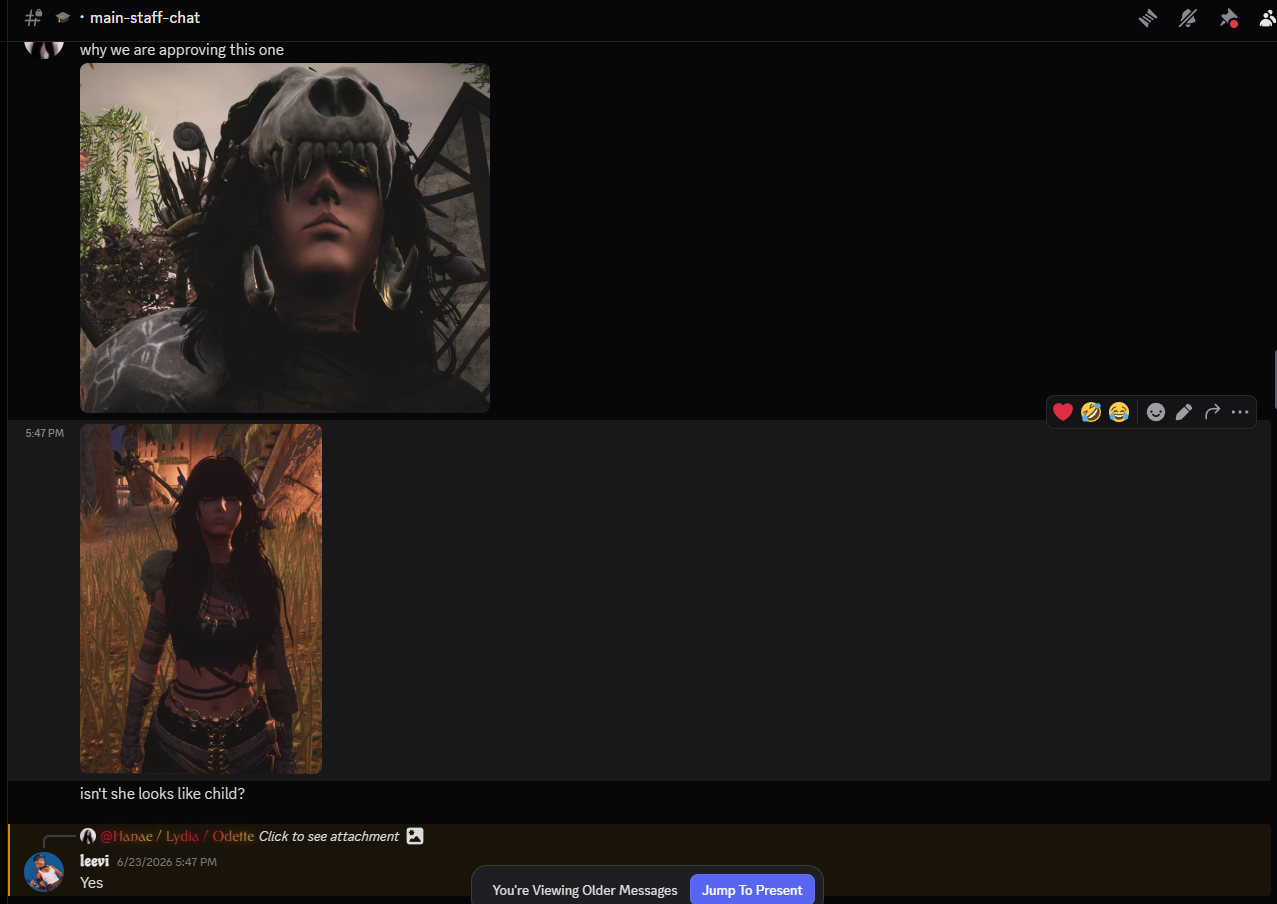Click the "Yes" message text

point(91,883)
